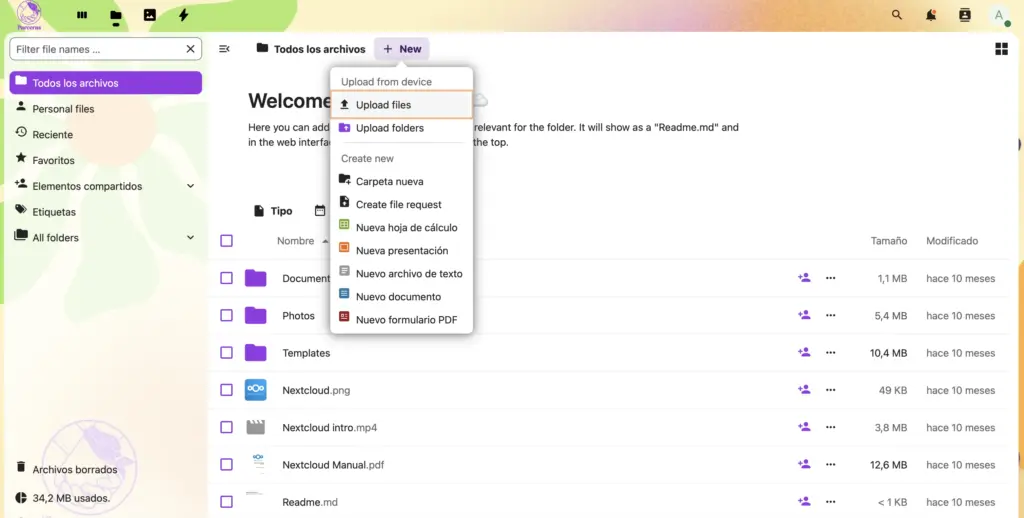Expand the All folders tree
Image resolution: width=1024 pixels, height=518 pixels.
coord(190,238)
